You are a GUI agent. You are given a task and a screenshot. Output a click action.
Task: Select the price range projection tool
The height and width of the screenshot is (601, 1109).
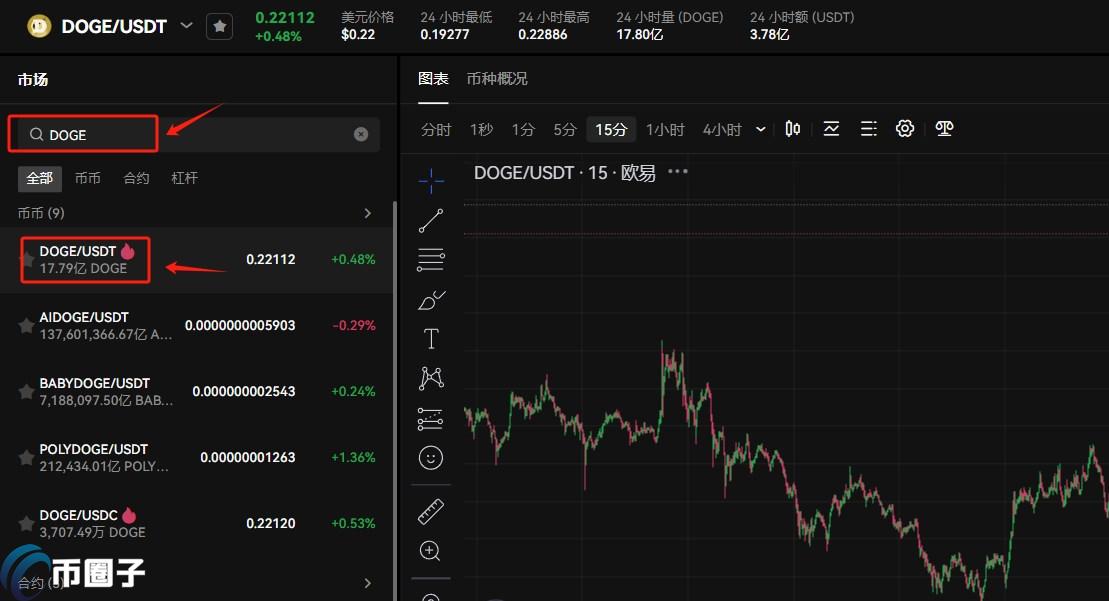(430, 419)
